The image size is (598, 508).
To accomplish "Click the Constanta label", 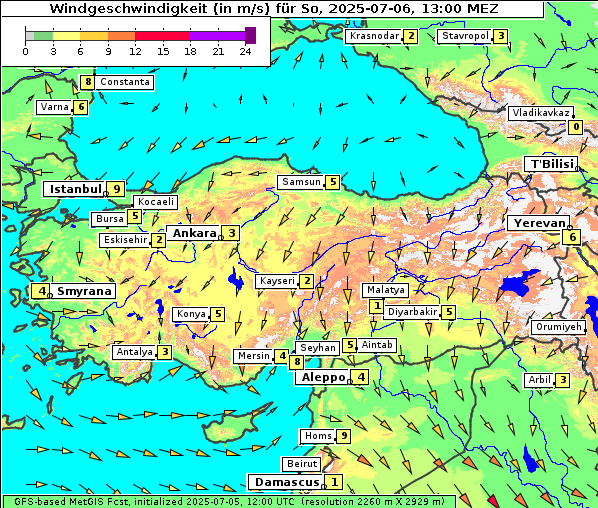I will pyautogui.click(x=125, y=82).
